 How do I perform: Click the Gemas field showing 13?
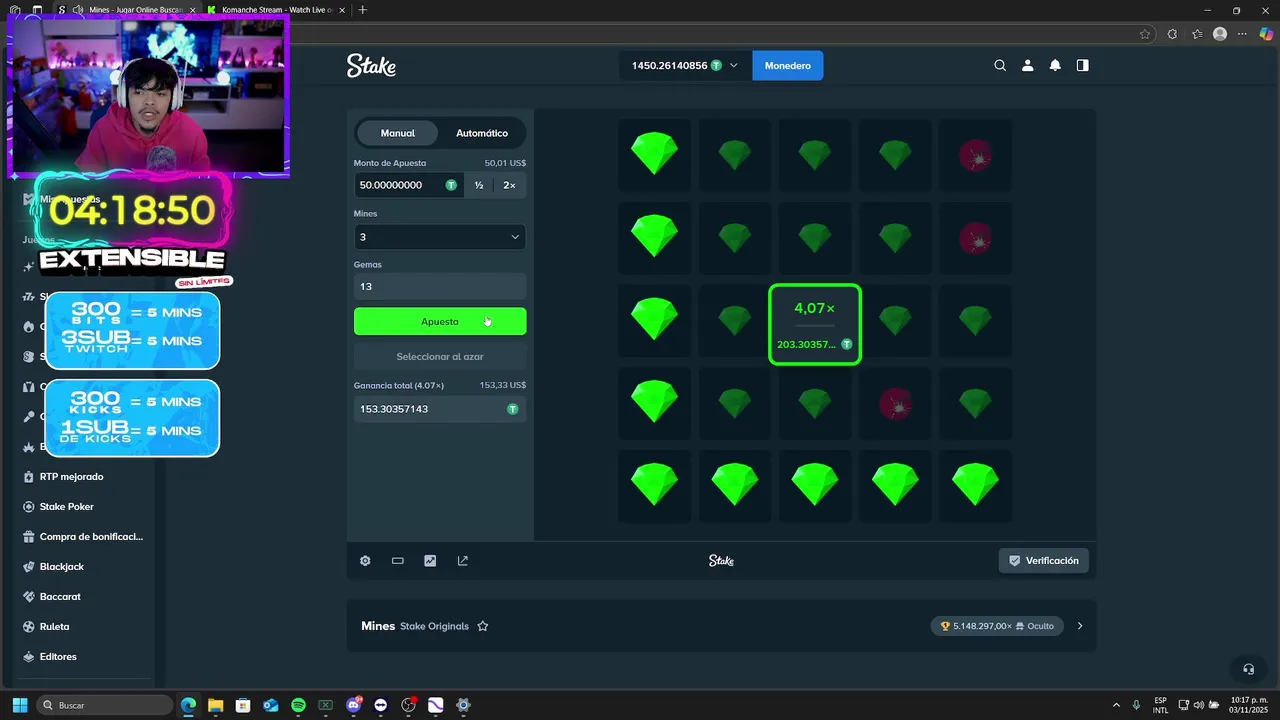(440, 286)
